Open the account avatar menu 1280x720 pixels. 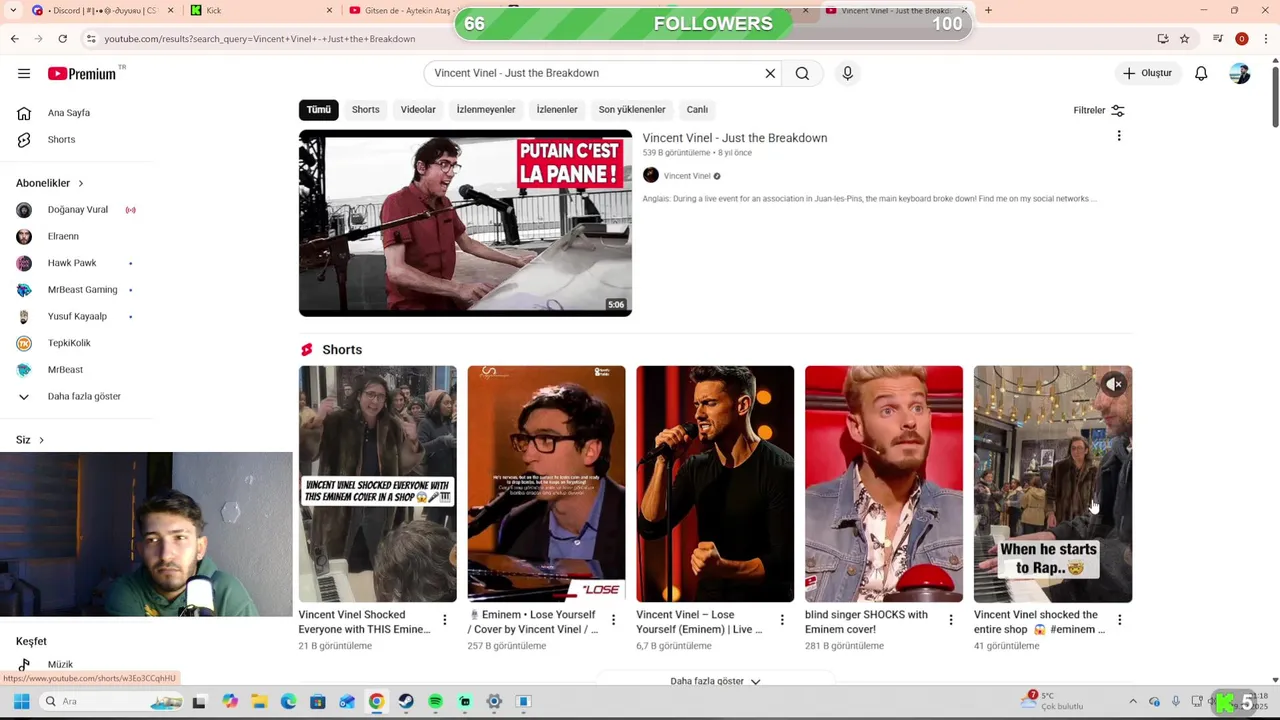(x=1240, y=73)
